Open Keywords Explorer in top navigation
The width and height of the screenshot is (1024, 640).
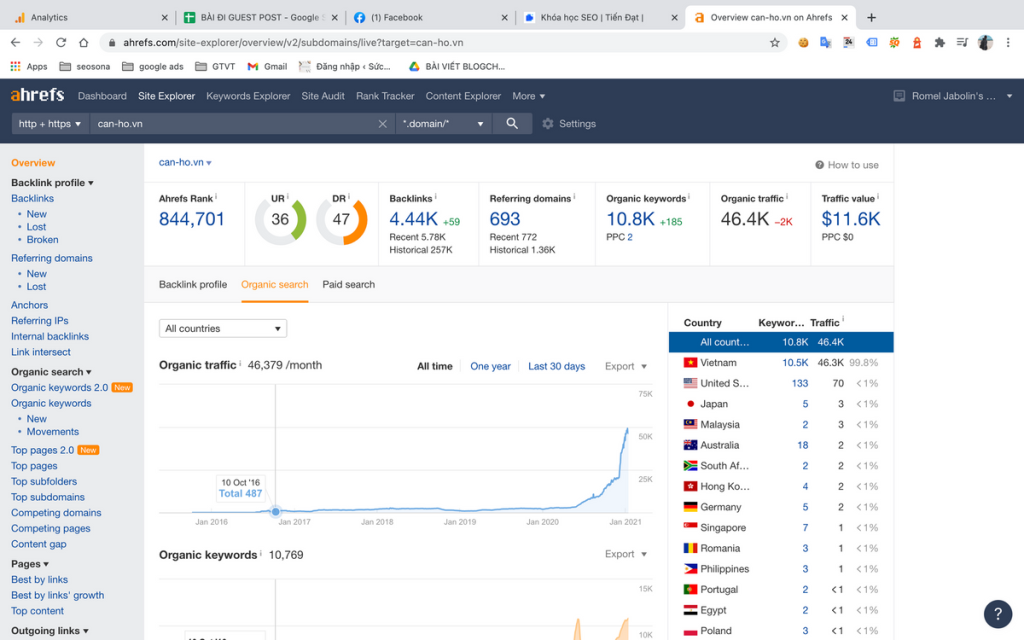pos(248,96)
